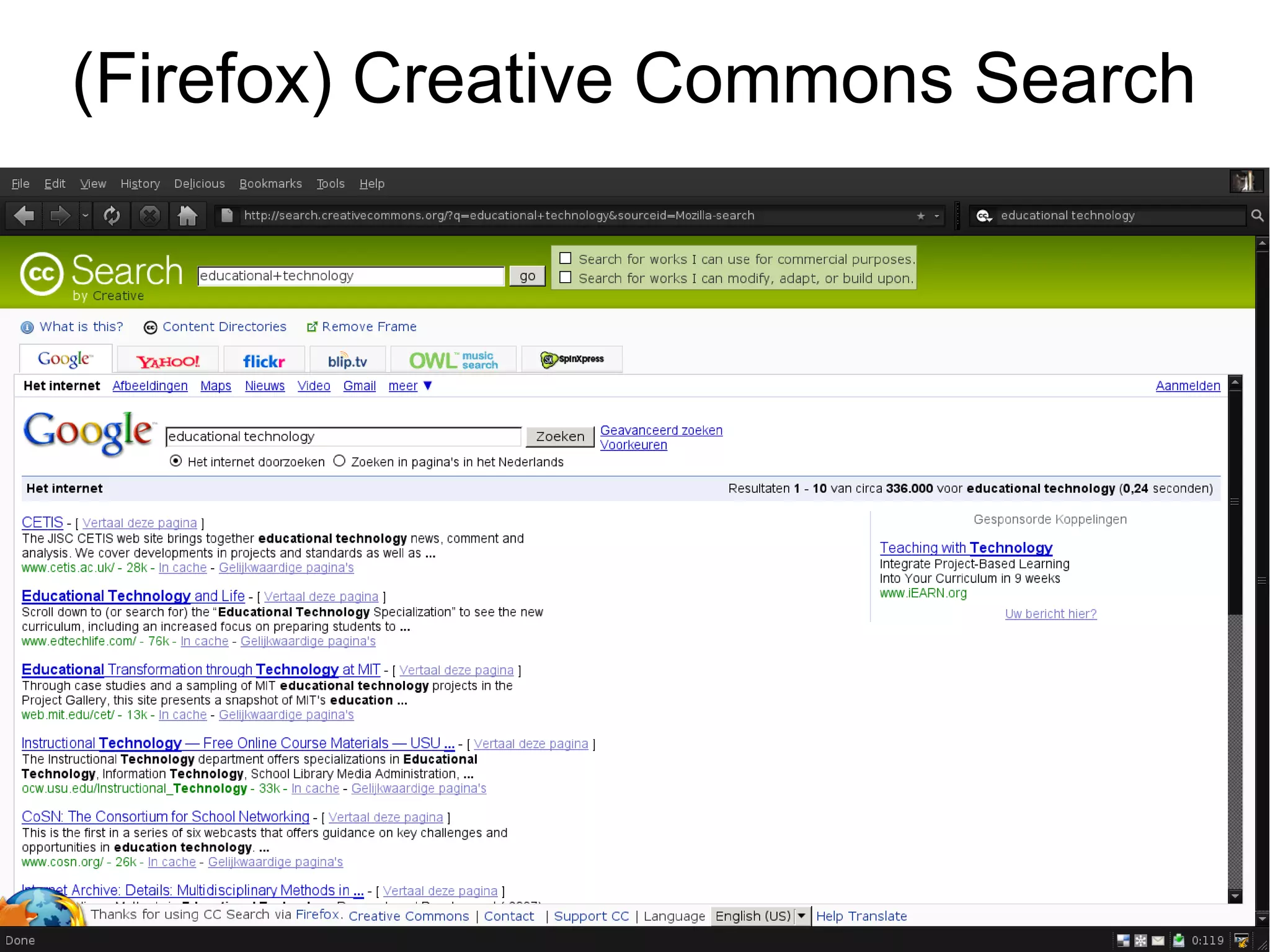Click the Remove Frame external-link icon

pyautogui.click(x=312, y=327)
